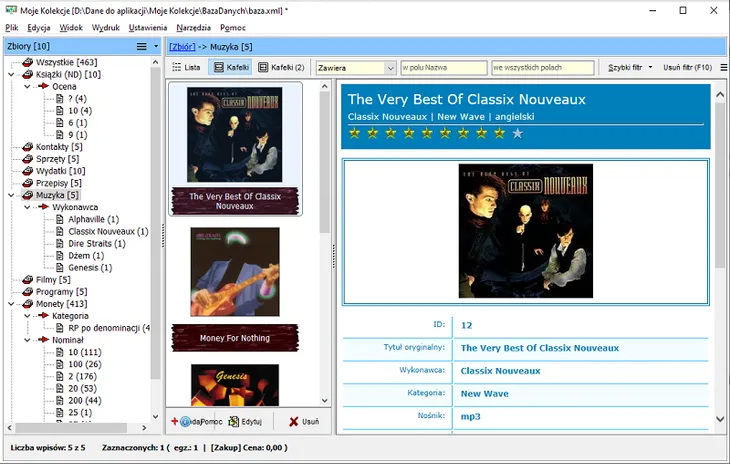Click Usuń filtr (F10) button

pos(688,67)
